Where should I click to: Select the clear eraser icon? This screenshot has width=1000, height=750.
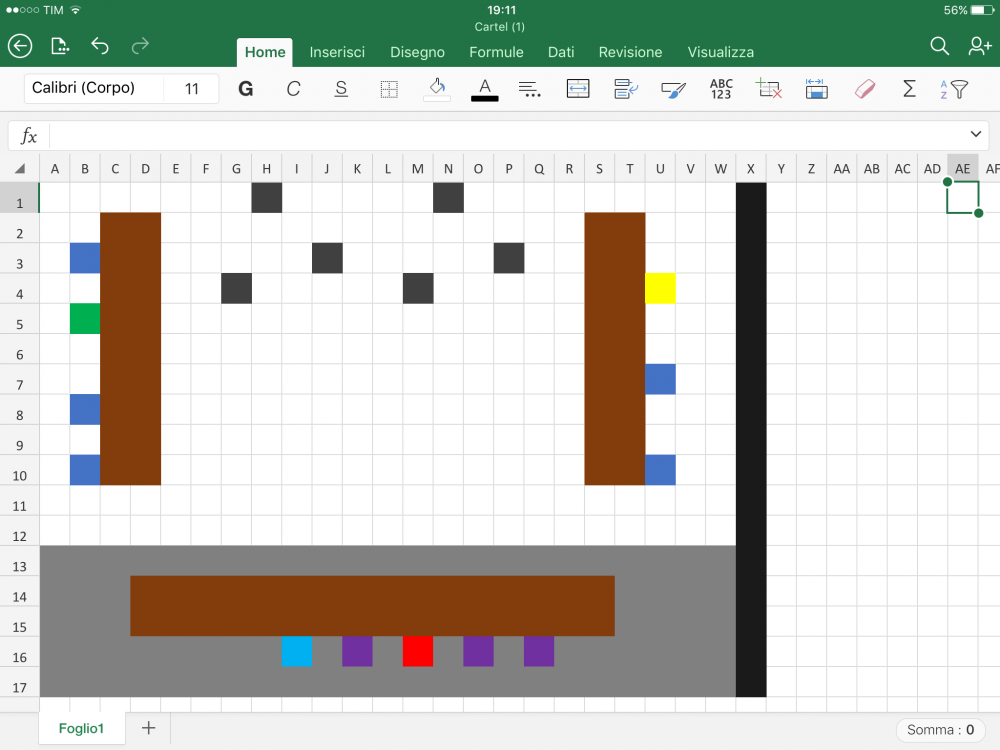(x=865, y=89)
